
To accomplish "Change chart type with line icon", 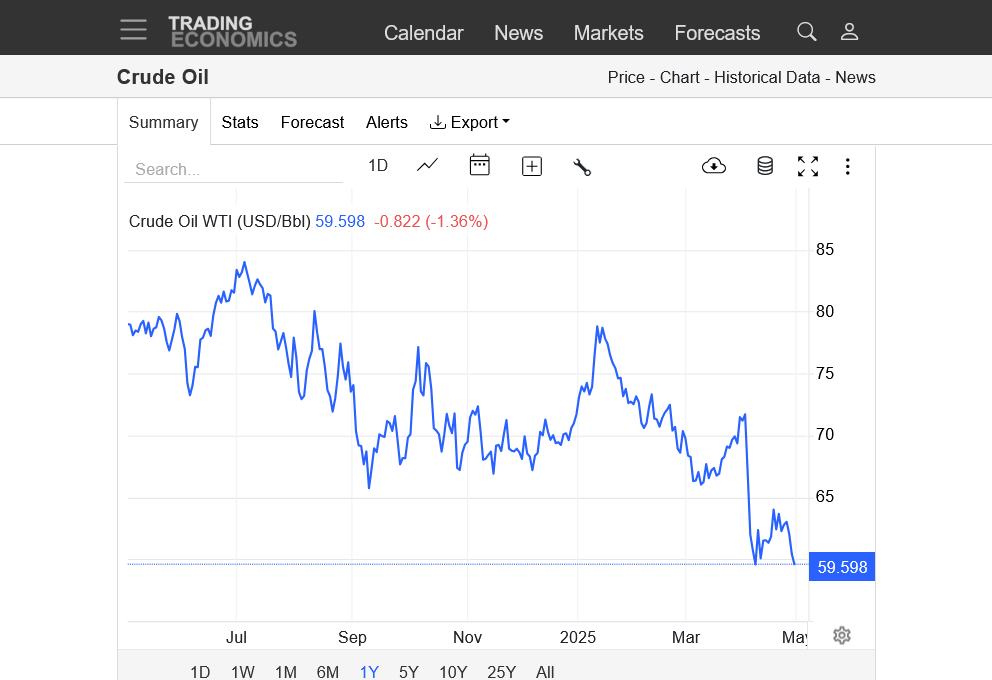I will (428, 166).
